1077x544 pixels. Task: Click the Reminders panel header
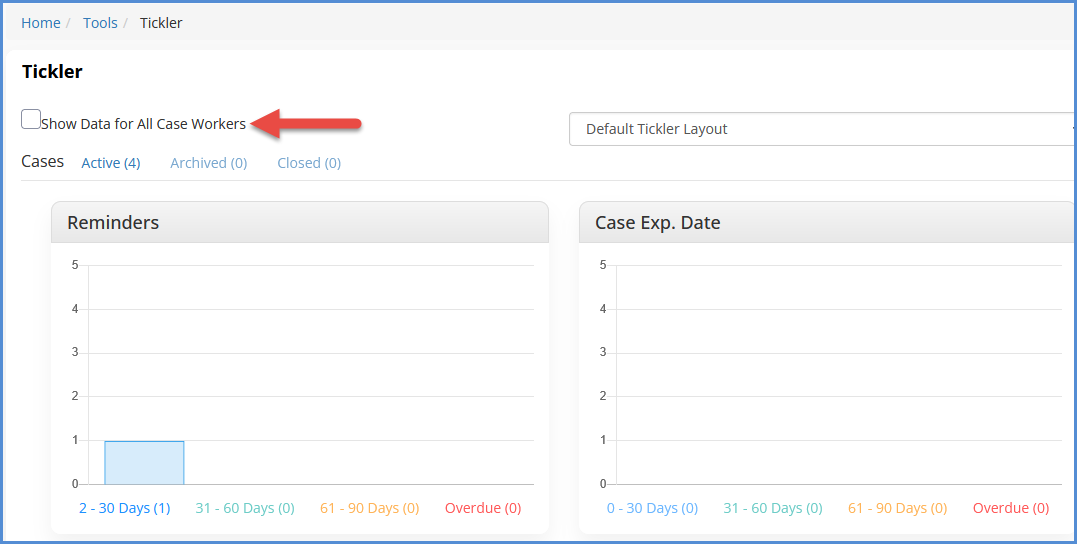(x=299, y=223)
